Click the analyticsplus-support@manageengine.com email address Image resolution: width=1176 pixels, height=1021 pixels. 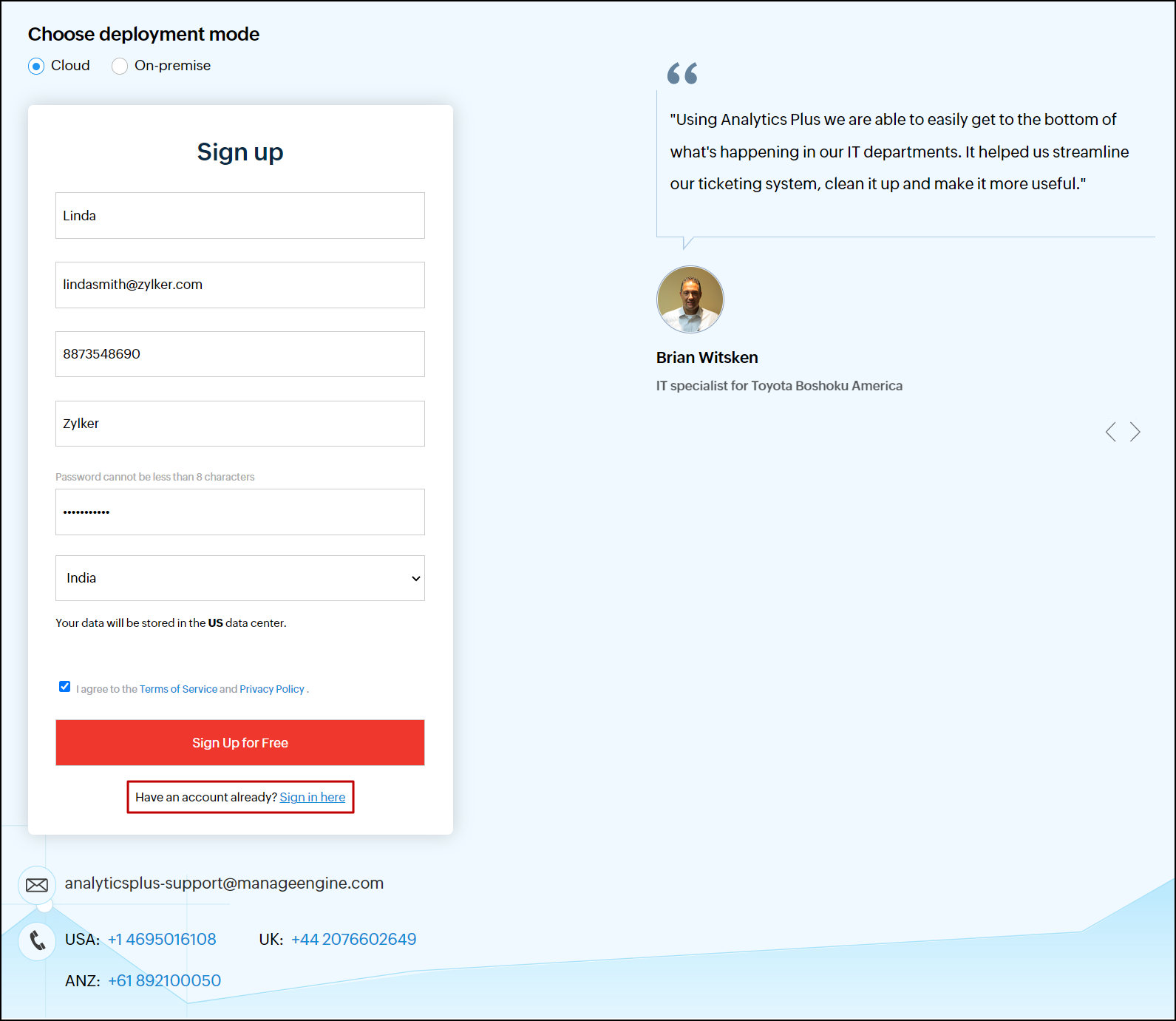224,883
